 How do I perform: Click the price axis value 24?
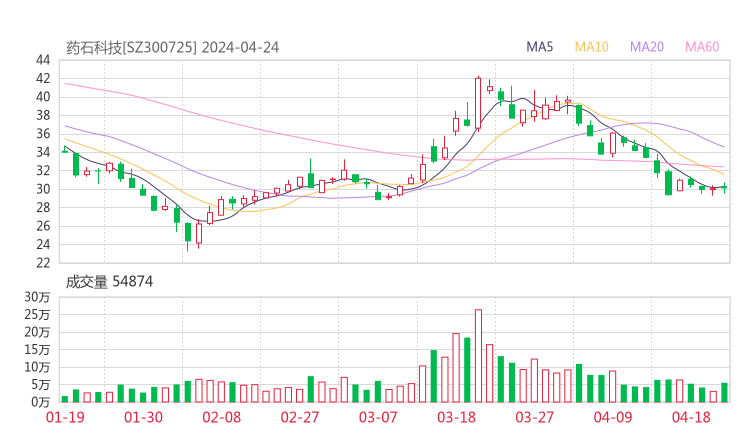(43, 244)
